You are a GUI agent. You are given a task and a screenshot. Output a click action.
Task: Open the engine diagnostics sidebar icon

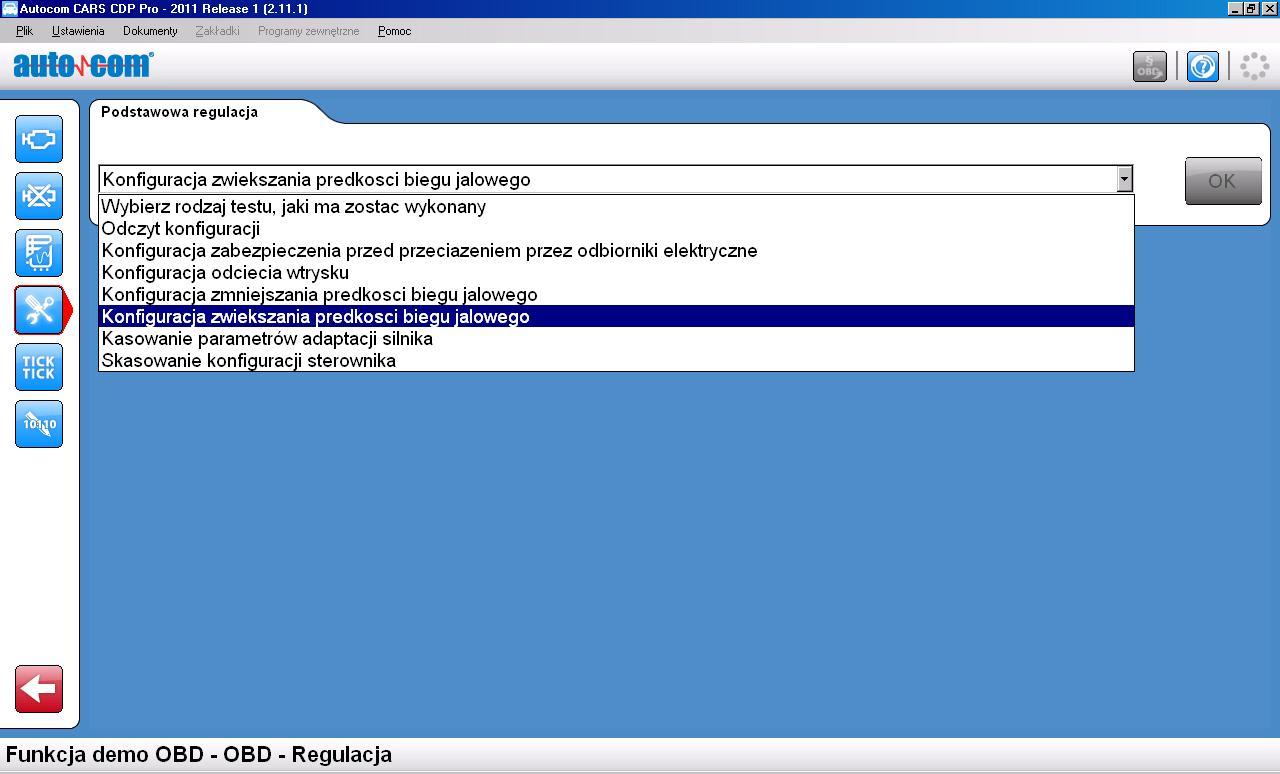39,139
